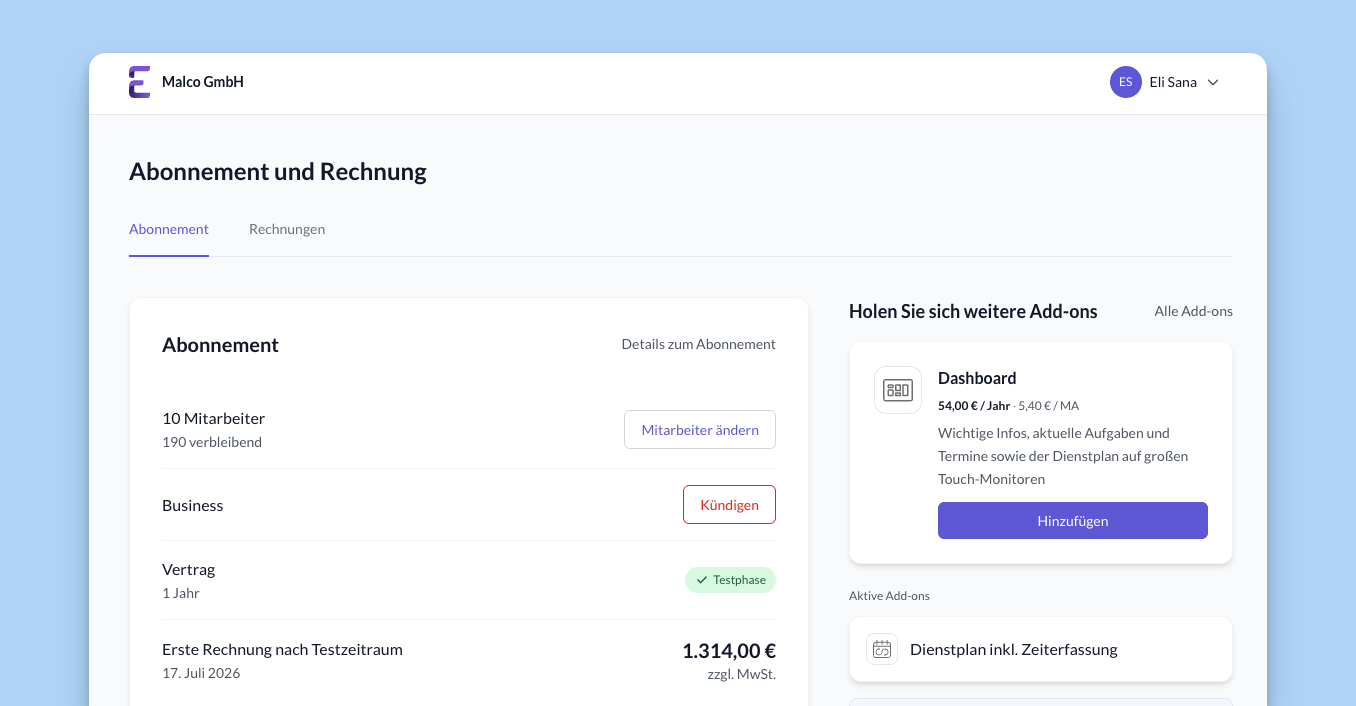Screen dimensions: 1356x706
Task: Click the Malco GmbH company name
Action: click(203, 82)
